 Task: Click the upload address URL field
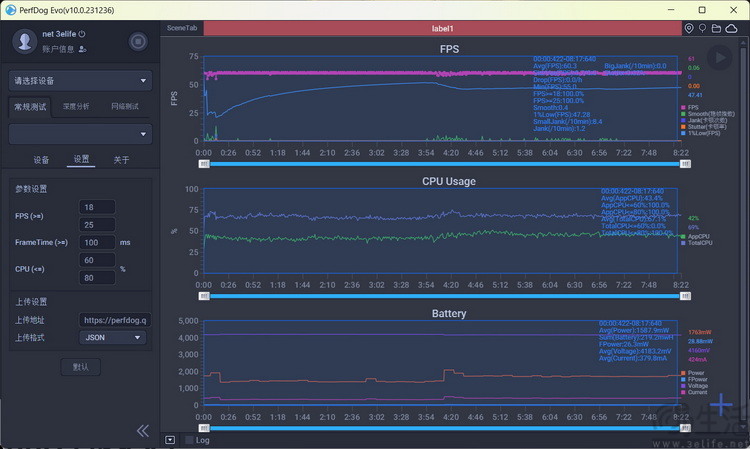click(x=115, y=320)
